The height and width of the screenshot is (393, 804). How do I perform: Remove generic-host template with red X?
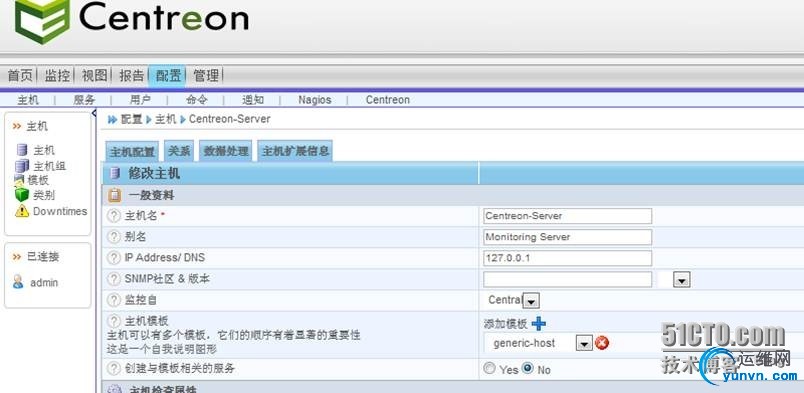coord(602,343)
